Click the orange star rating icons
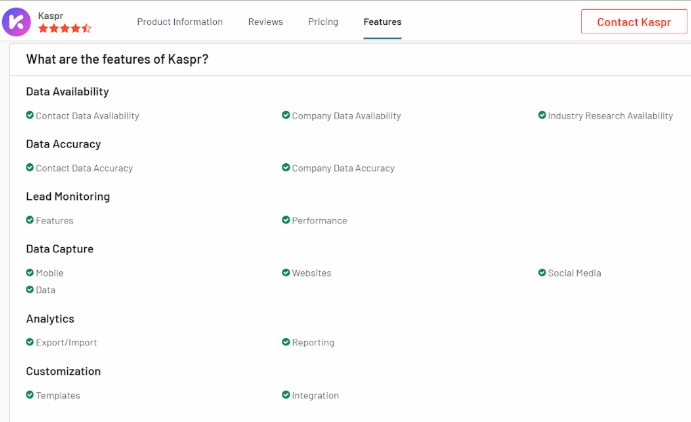This screenshot has height=422, width=691. [64, 29]
